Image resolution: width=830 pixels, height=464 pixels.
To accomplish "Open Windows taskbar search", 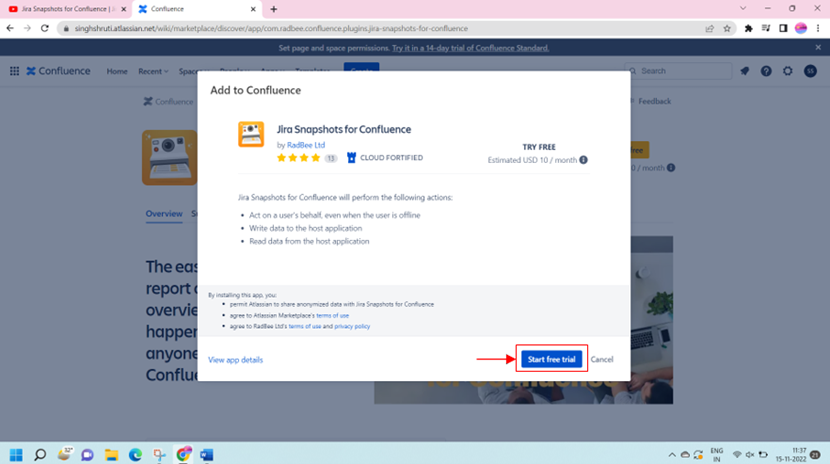I will coord(40,454).
